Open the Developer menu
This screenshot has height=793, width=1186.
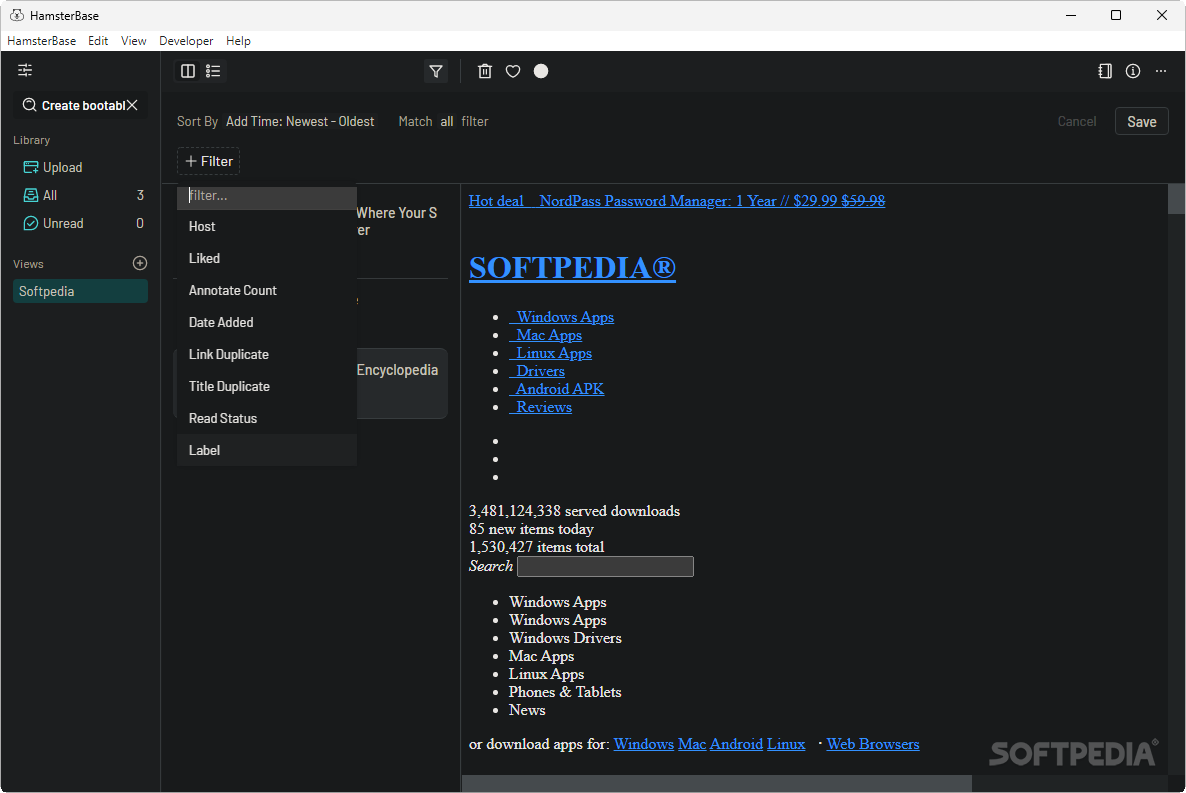click(x=186, y=41)
